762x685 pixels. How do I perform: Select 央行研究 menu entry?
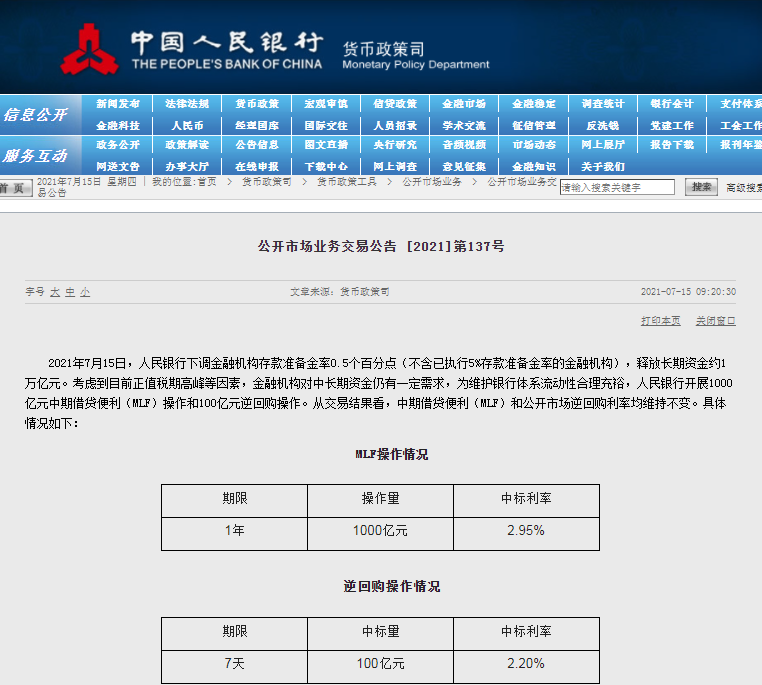[x=395, y=145]
